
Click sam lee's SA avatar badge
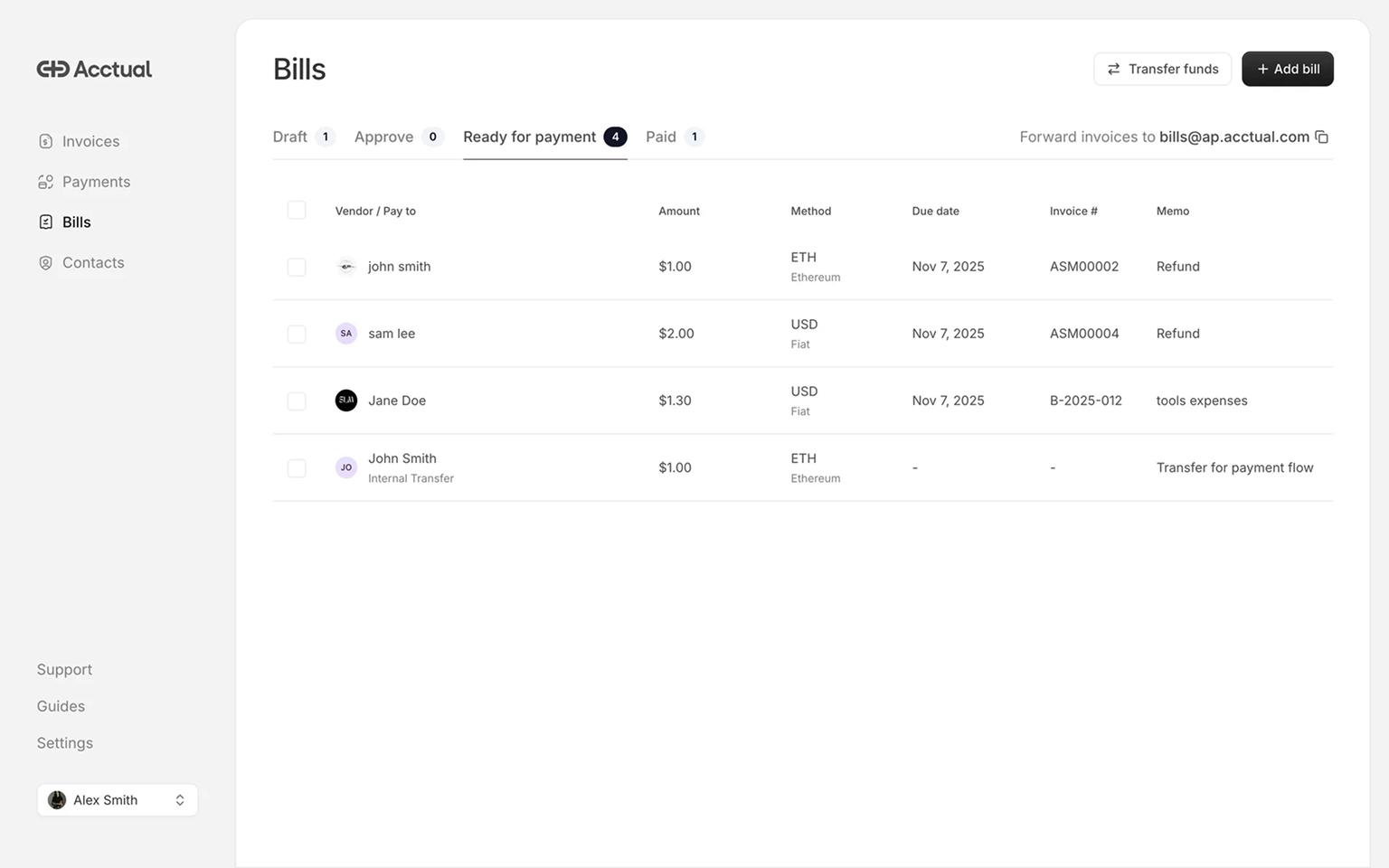[346, 334]
